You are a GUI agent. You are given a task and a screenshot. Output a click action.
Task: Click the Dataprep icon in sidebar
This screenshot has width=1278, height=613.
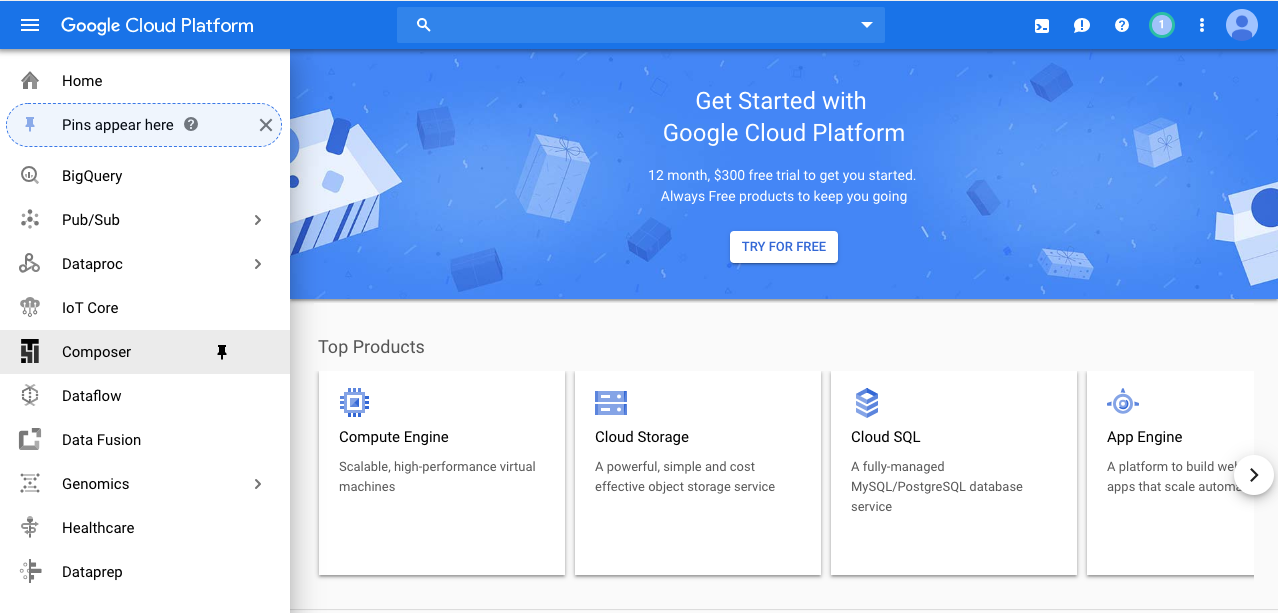click(30, 572)
